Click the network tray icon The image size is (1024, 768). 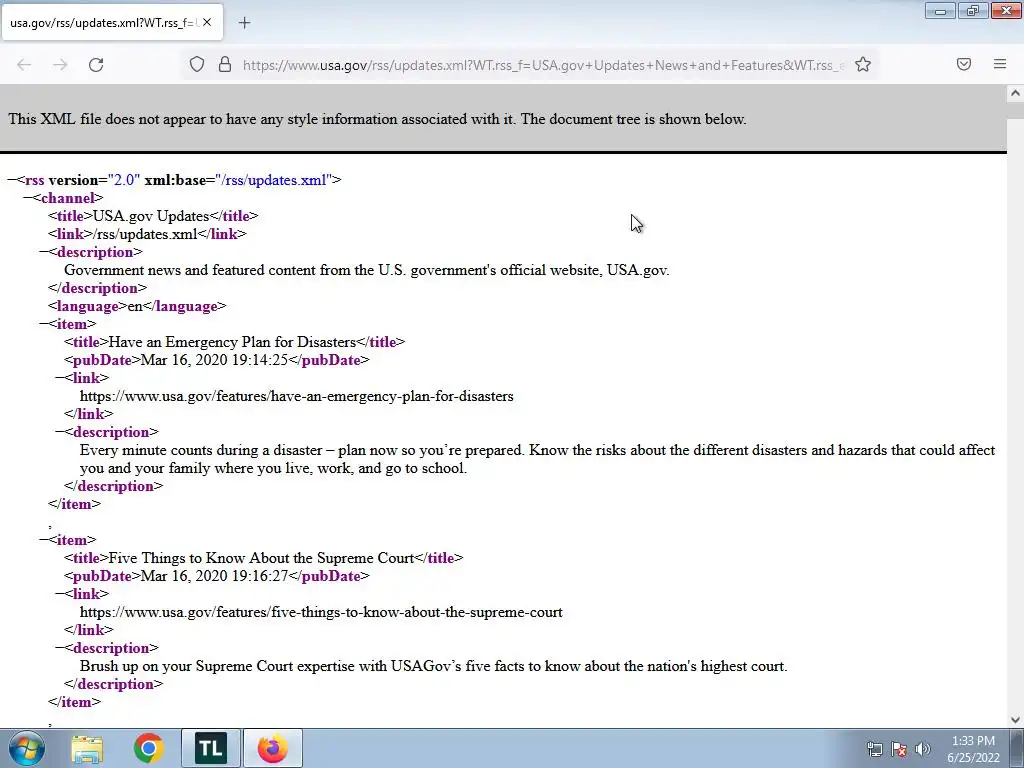pyautogui.click(x=874, y=749)
